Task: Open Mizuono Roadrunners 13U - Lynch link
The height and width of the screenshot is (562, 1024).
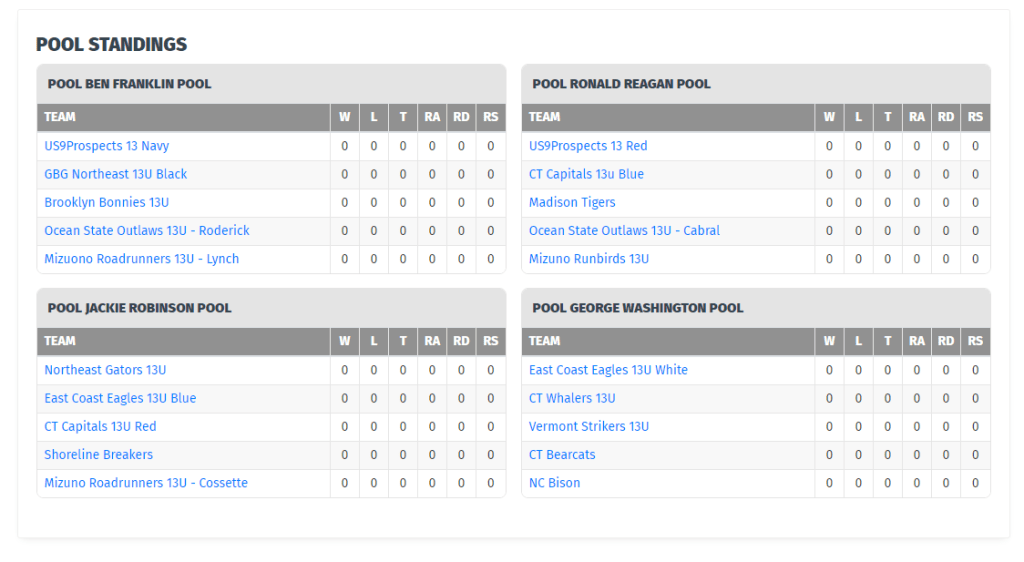Action: click(x=141, y=259)
